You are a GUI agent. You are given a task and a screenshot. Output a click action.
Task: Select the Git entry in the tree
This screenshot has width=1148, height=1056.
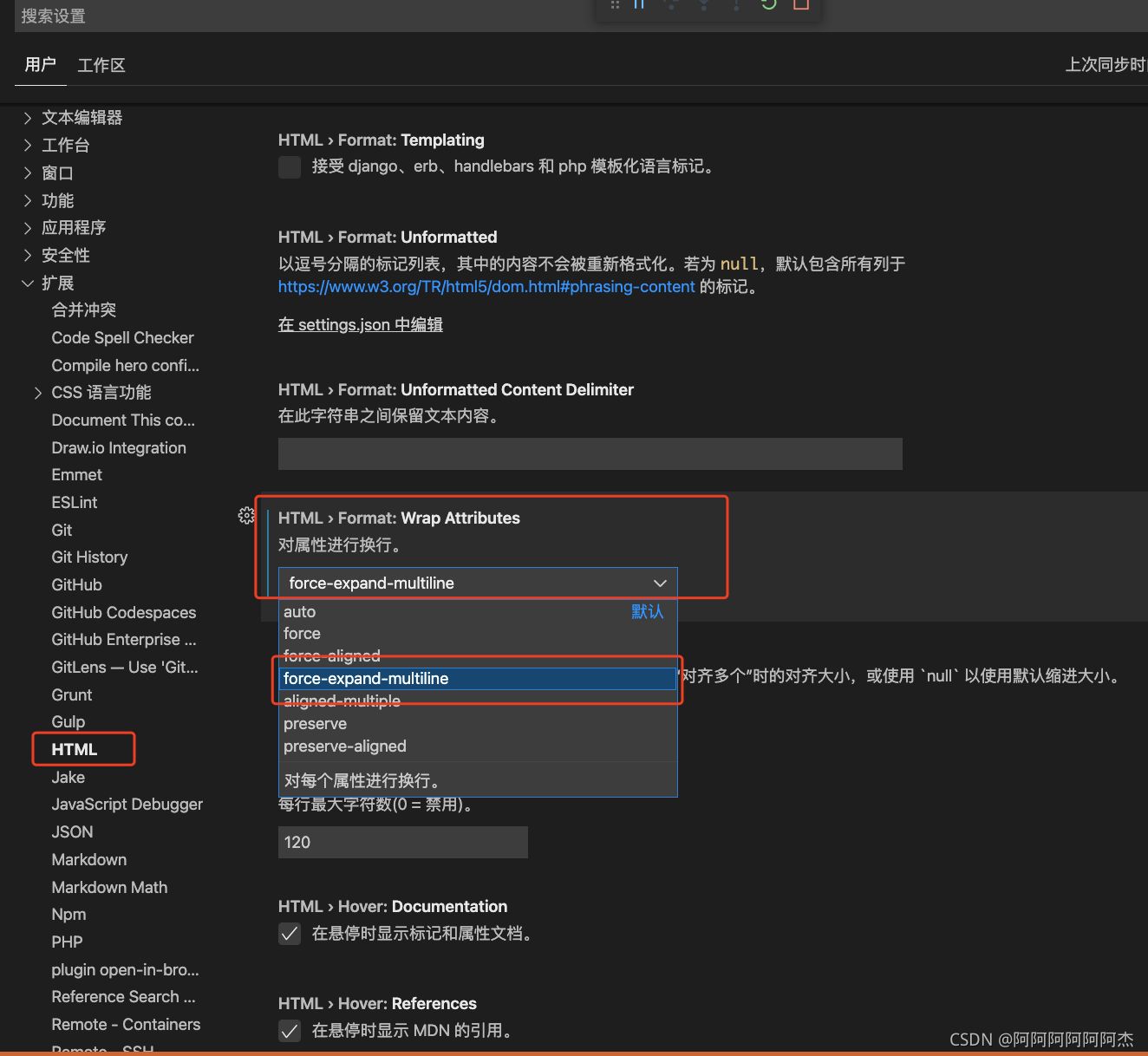pyautogui.click(x=62, y=531)
